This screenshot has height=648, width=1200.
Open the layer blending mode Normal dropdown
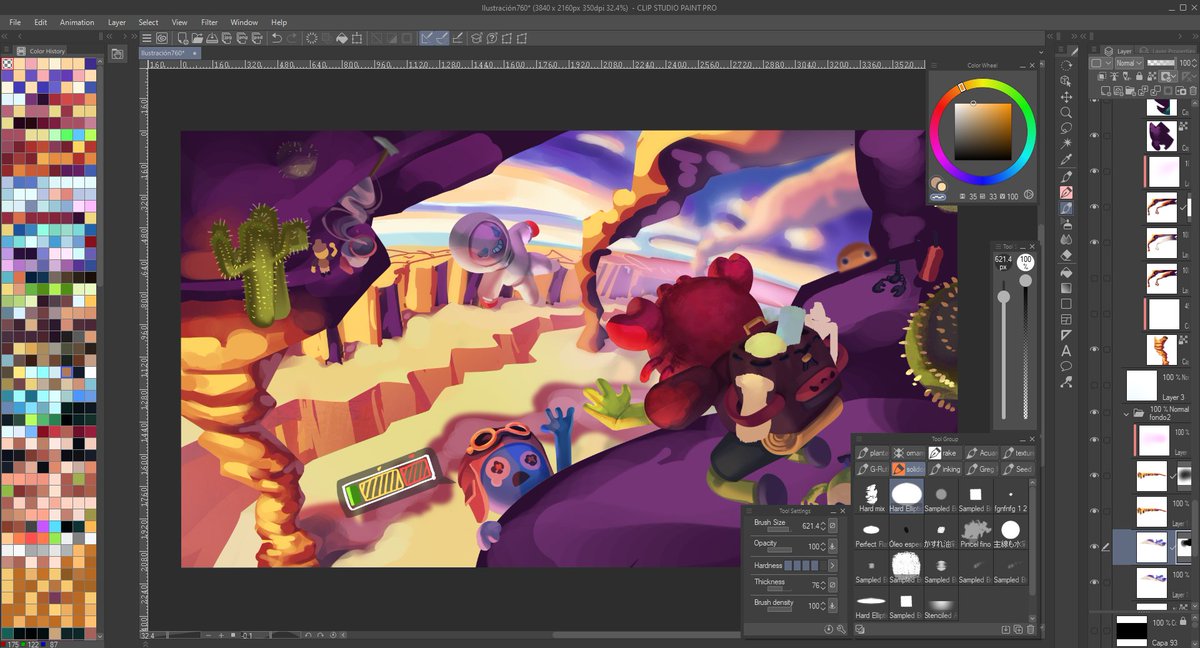click(1129, 63)
